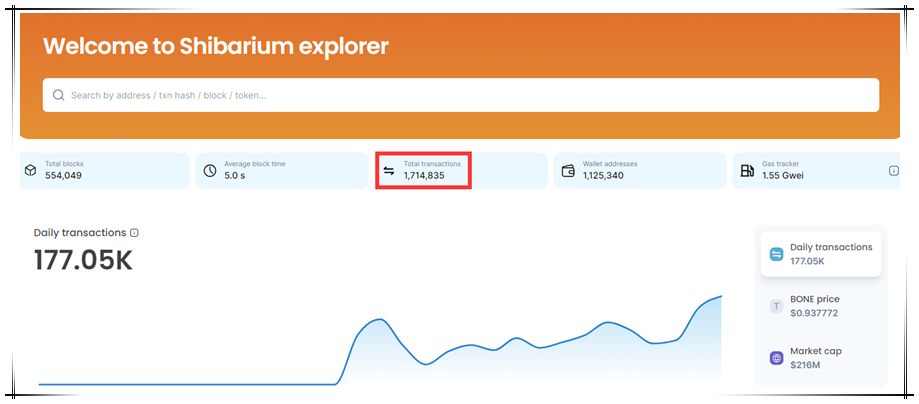This screenshot has width=919, height=404.
Task: Click the large 177.05K figure
Action: pyautogui.click(x=83, y=260)
